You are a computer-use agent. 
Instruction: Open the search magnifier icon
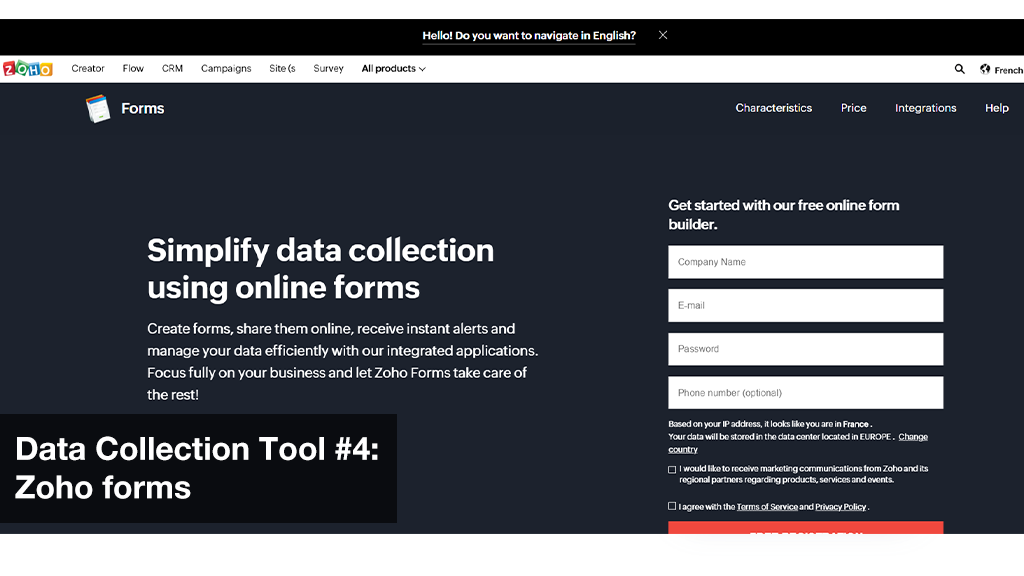[959, 69]
